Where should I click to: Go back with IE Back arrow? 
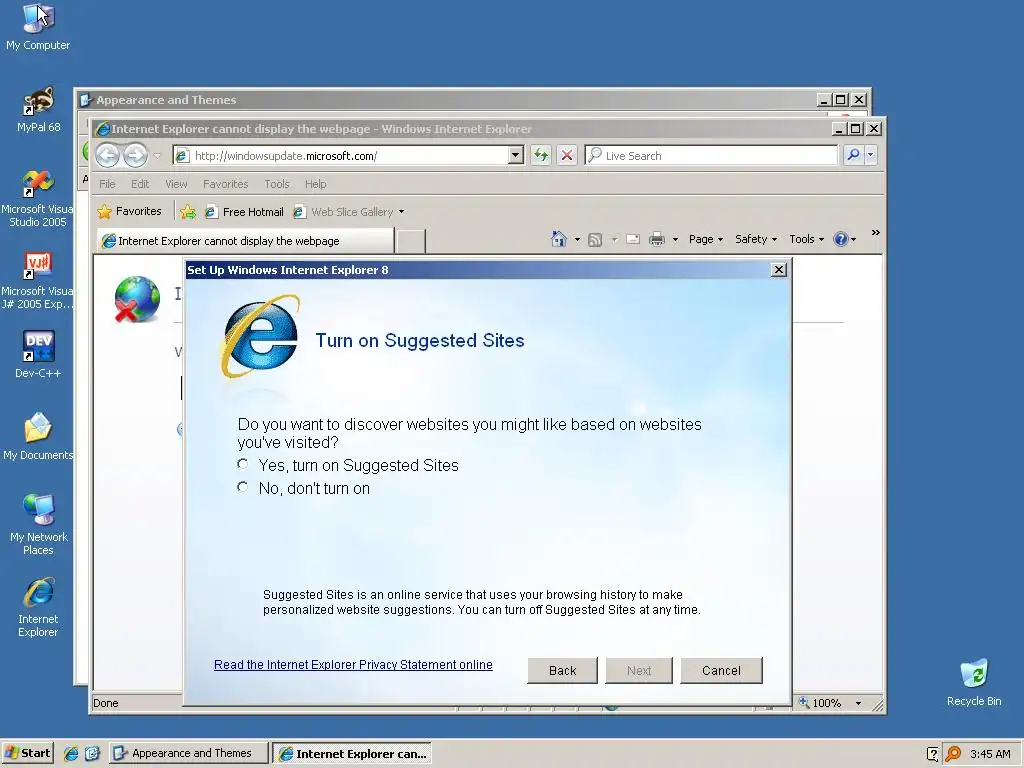[x=108, y=155]
